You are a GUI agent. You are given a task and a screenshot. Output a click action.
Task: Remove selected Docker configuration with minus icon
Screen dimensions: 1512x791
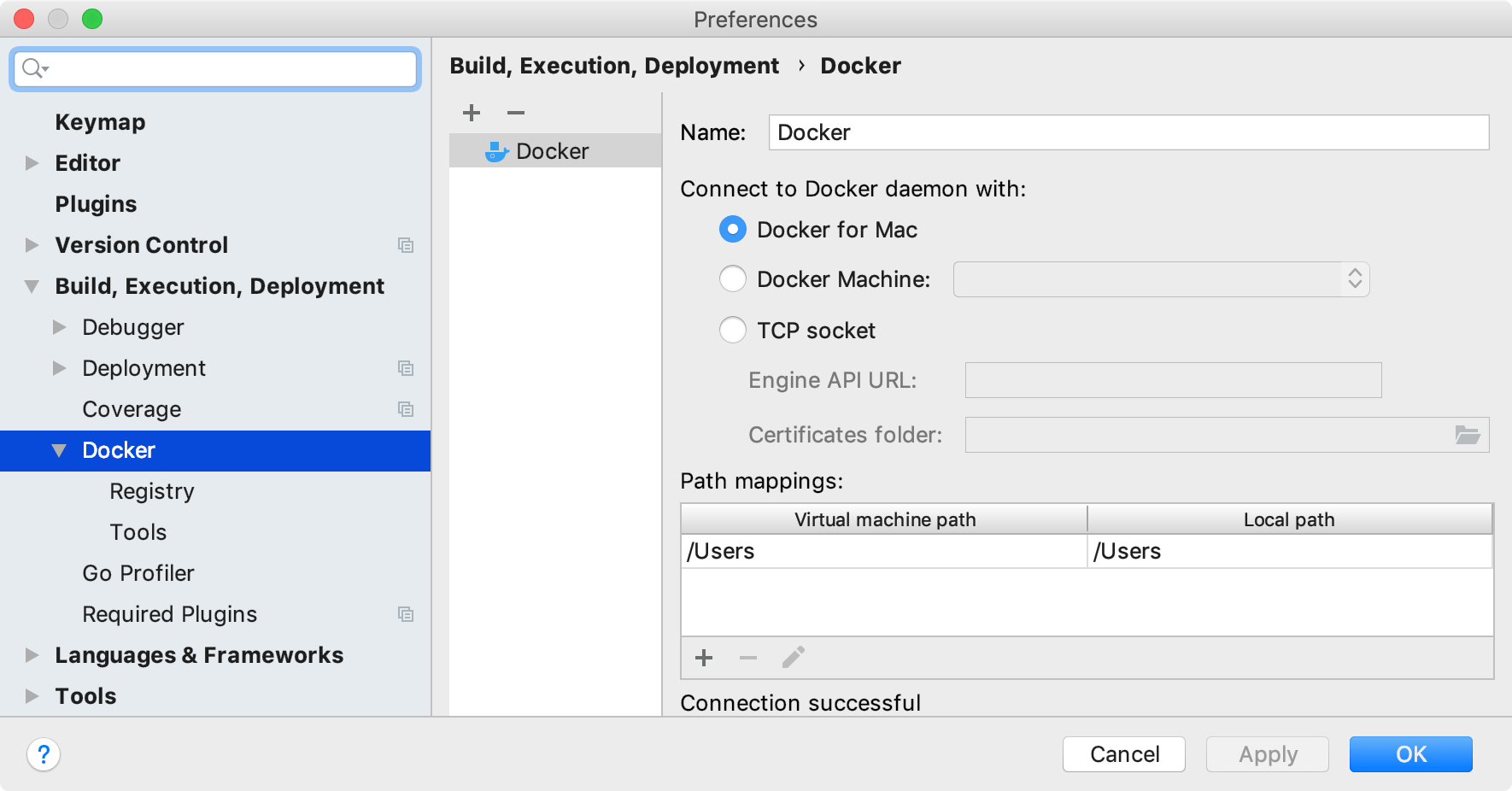[516, 113]
